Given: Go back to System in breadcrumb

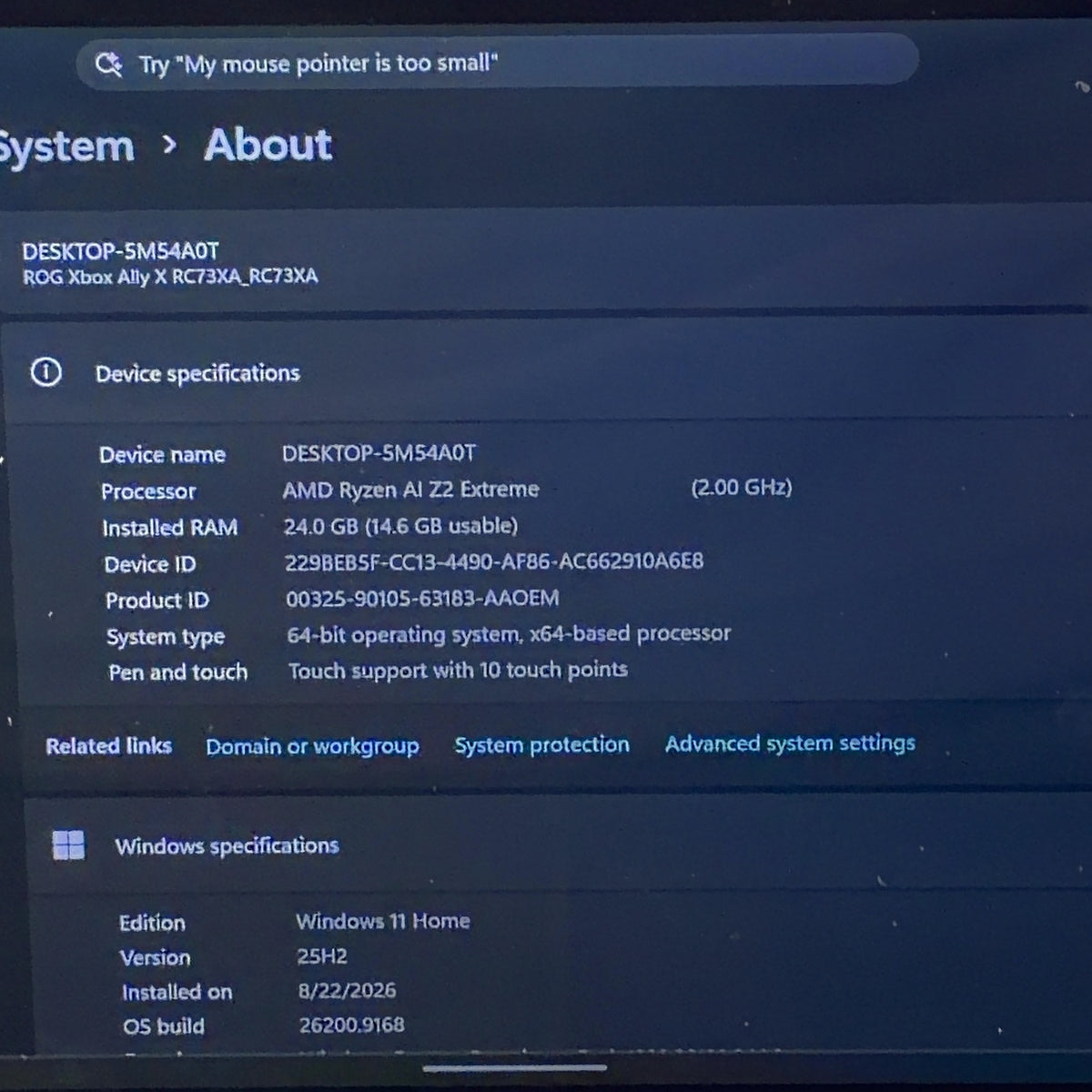Looking at the screenshot, I should [x=66, y=147].
